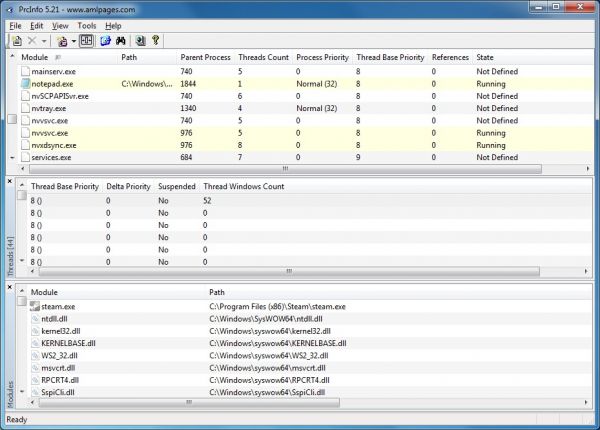Image resolution: width=600 pixels, height=430 pixels.
Task: Close the Modules panel with its X
Action: [10, 287]
